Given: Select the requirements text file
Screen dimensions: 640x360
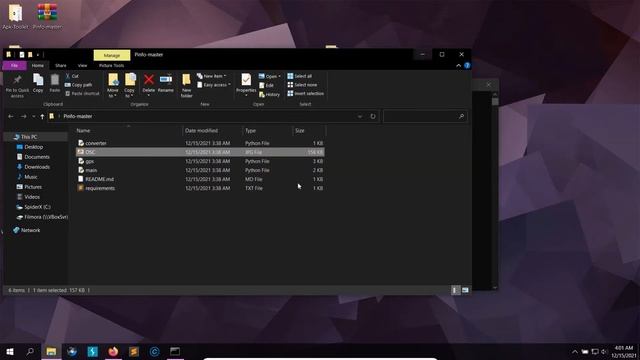Looking at the screenshot, I should pos(200,188).
